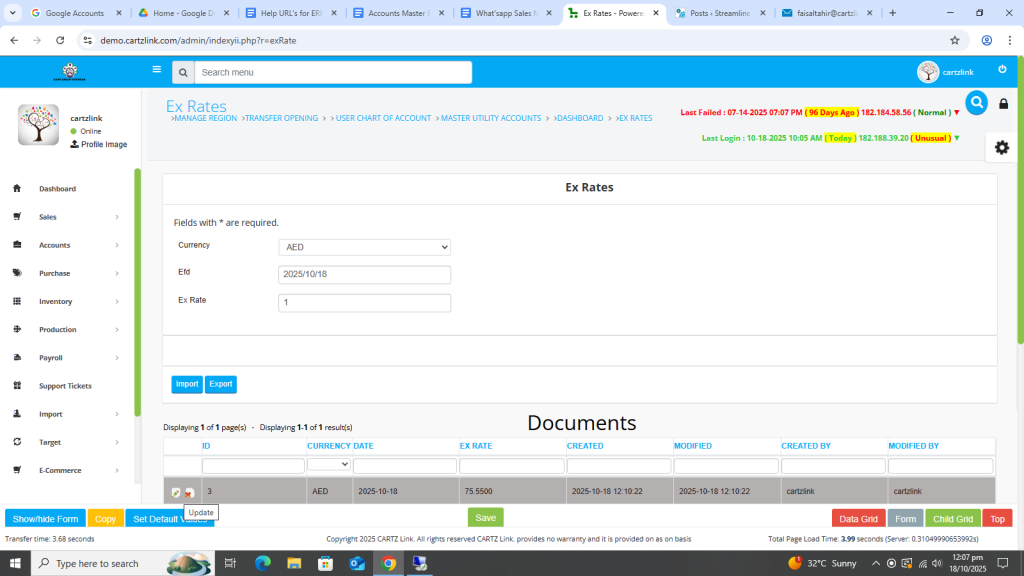Open the Currency filter dropdown in grid
This screenshot has height=576, width=1024.
(329, 465)
